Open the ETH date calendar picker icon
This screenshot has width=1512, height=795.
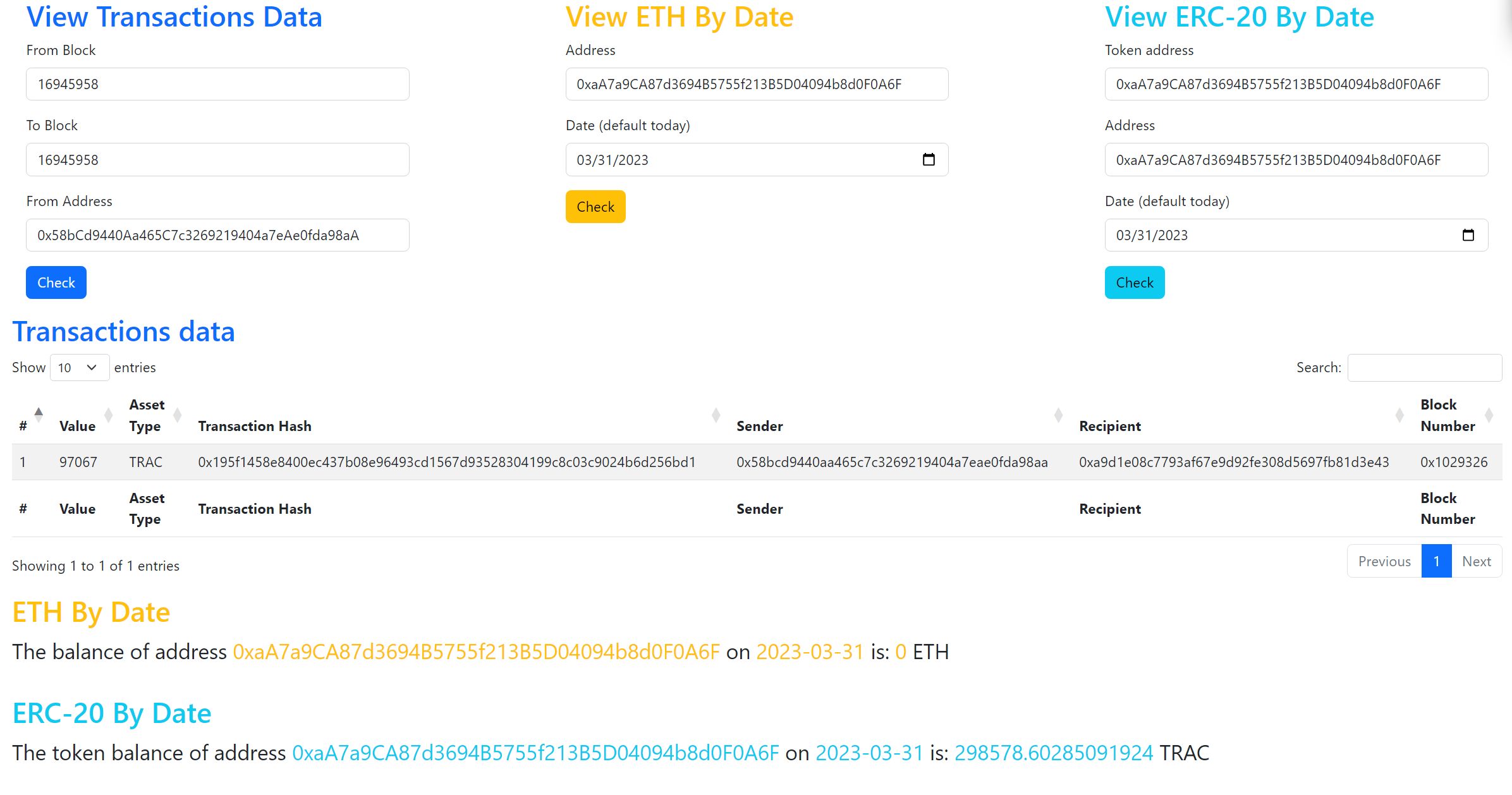coord(929,159)
